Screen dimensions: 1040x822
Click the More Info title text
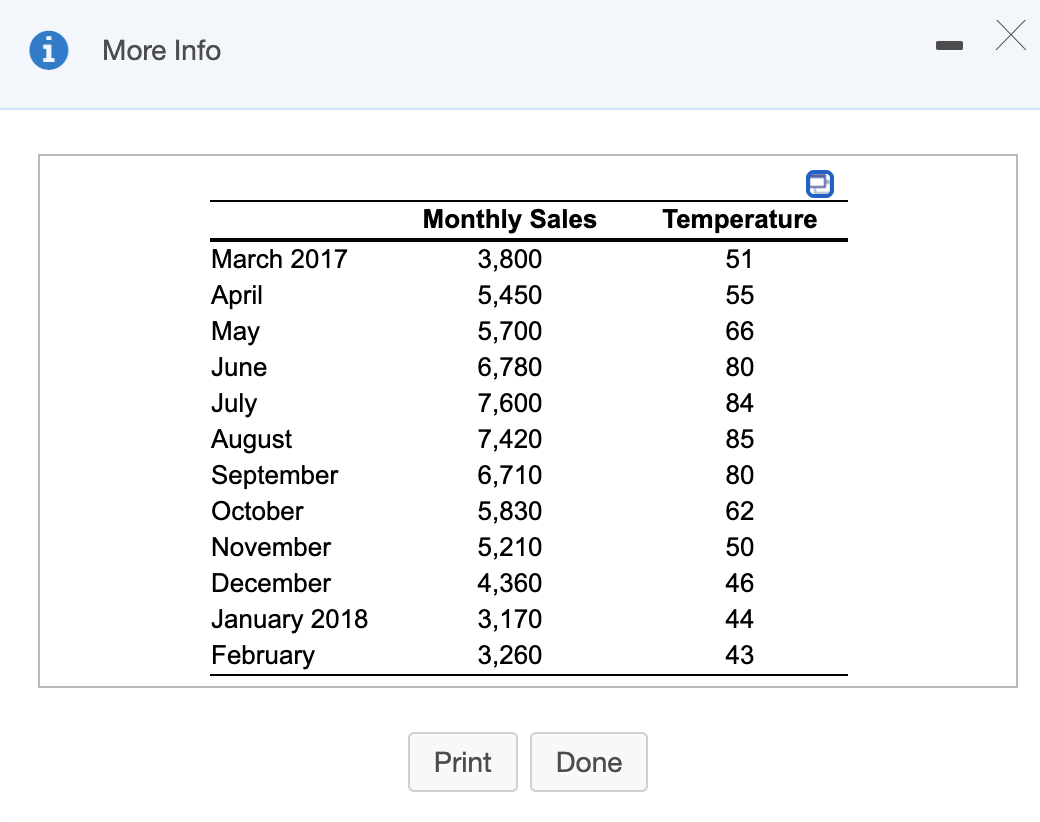(x=161, y=50)
